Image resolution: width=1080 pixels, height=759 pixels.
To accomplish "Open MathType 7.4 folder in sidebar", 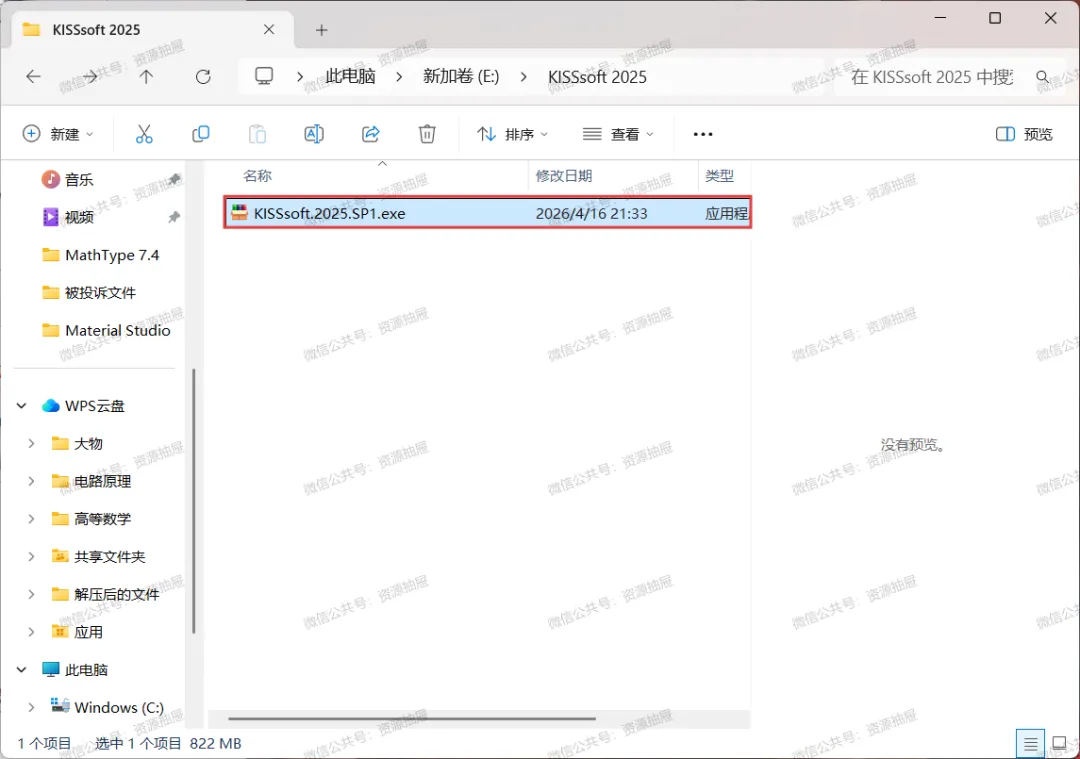I will click(100, 255).
